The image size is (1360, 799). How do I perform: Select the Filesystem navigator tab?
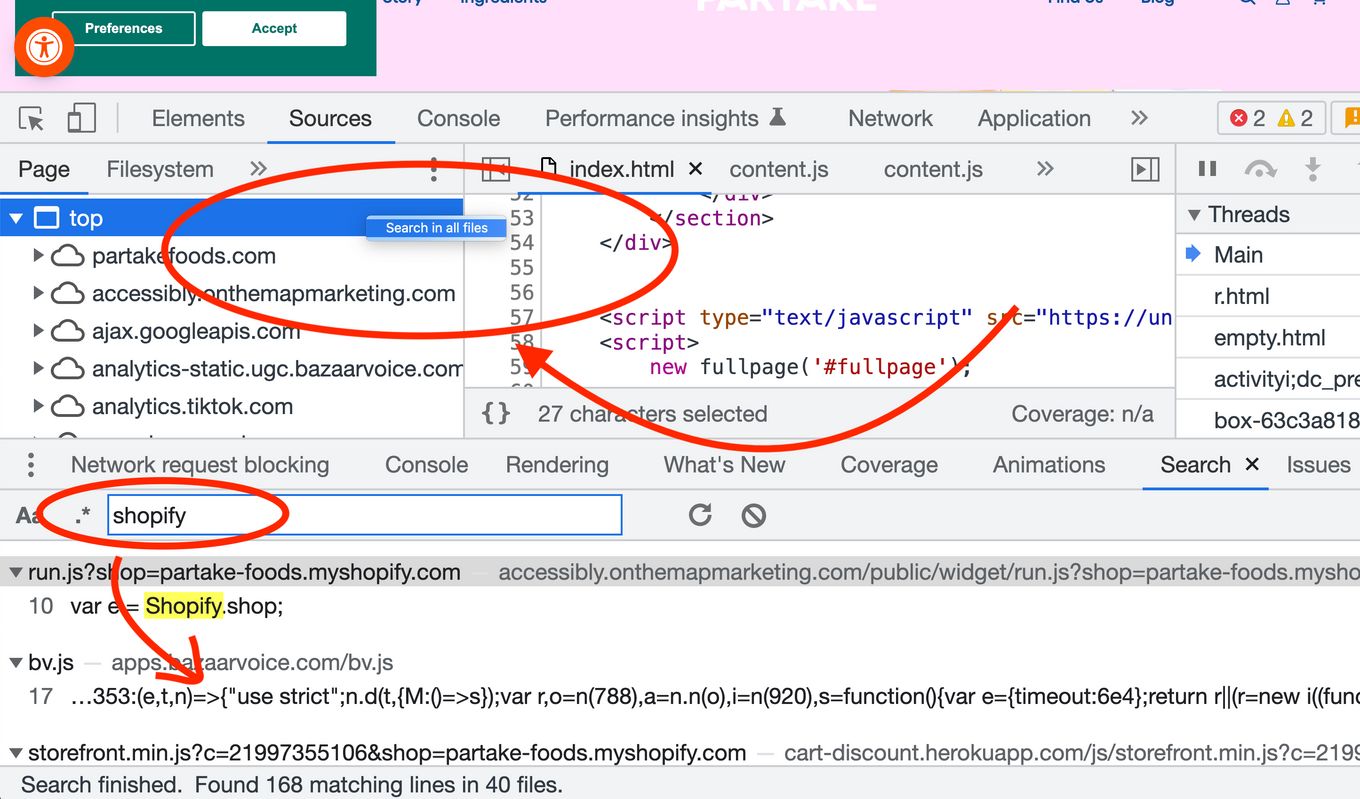coord(160,169)
